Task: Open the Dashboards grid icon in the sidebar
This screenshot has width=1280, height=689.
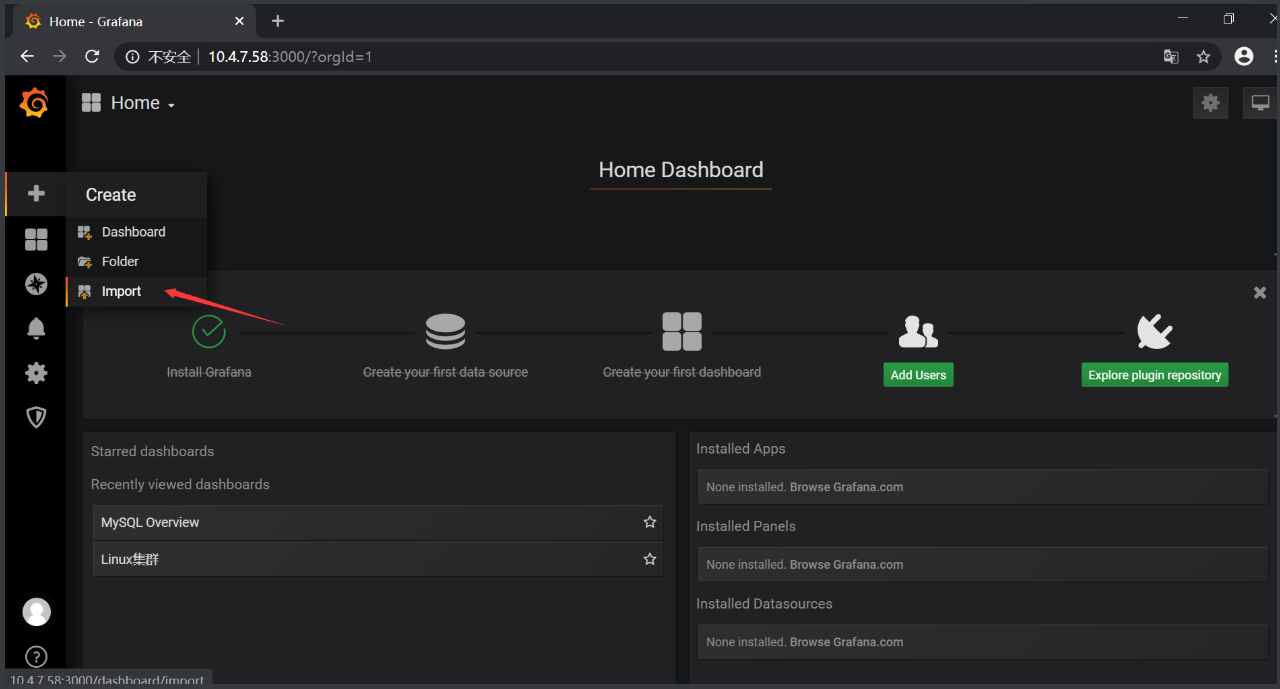Action: point(36,239)
